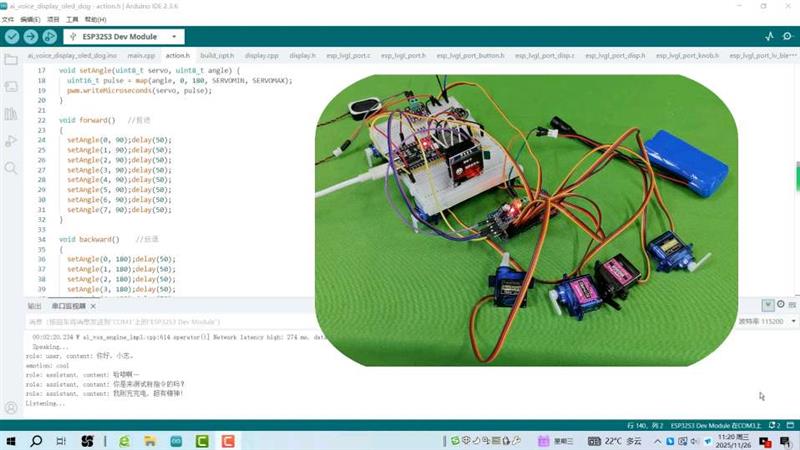
Task: Open the esp_lvgl_port.h tab
Action: pos(403,55)
